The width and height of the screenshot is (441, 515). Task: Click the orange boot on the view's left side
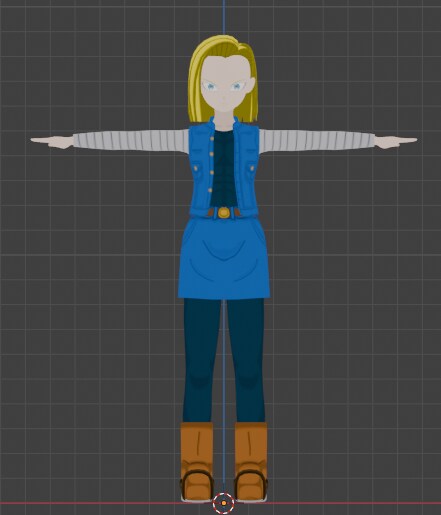tap(197, 462)
